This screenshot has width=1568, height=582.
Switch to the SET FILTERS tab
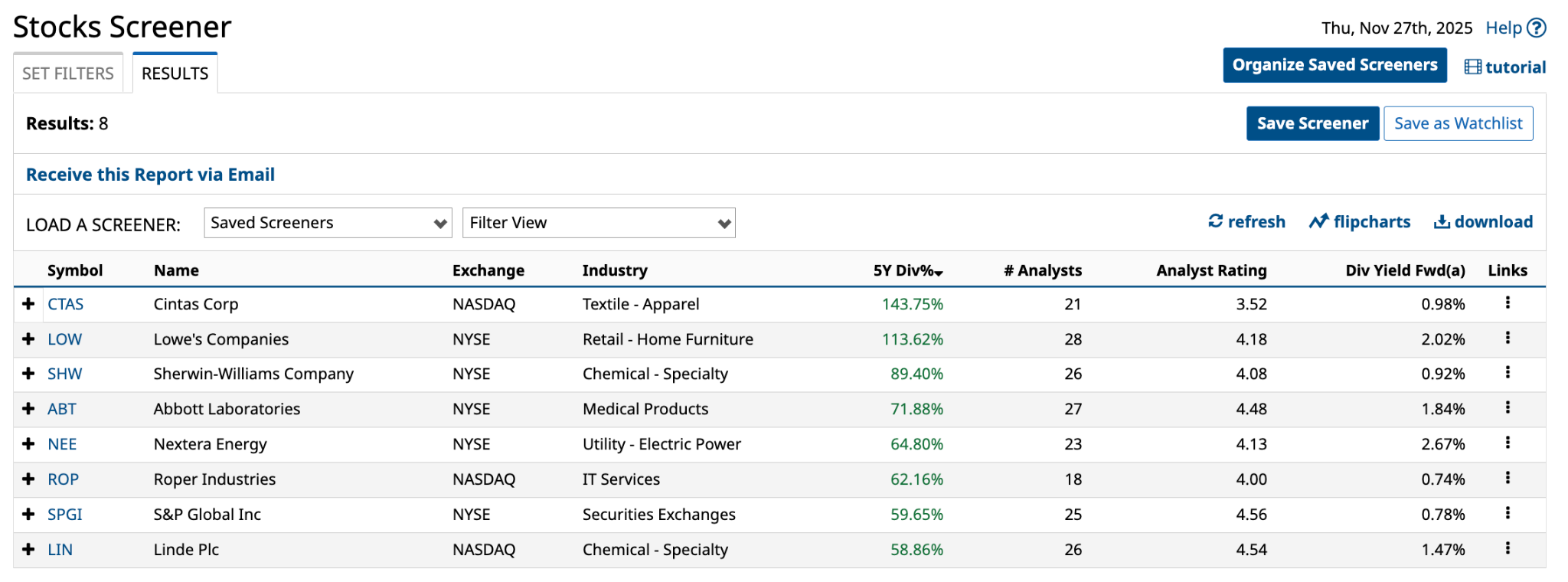coord(68,74)
